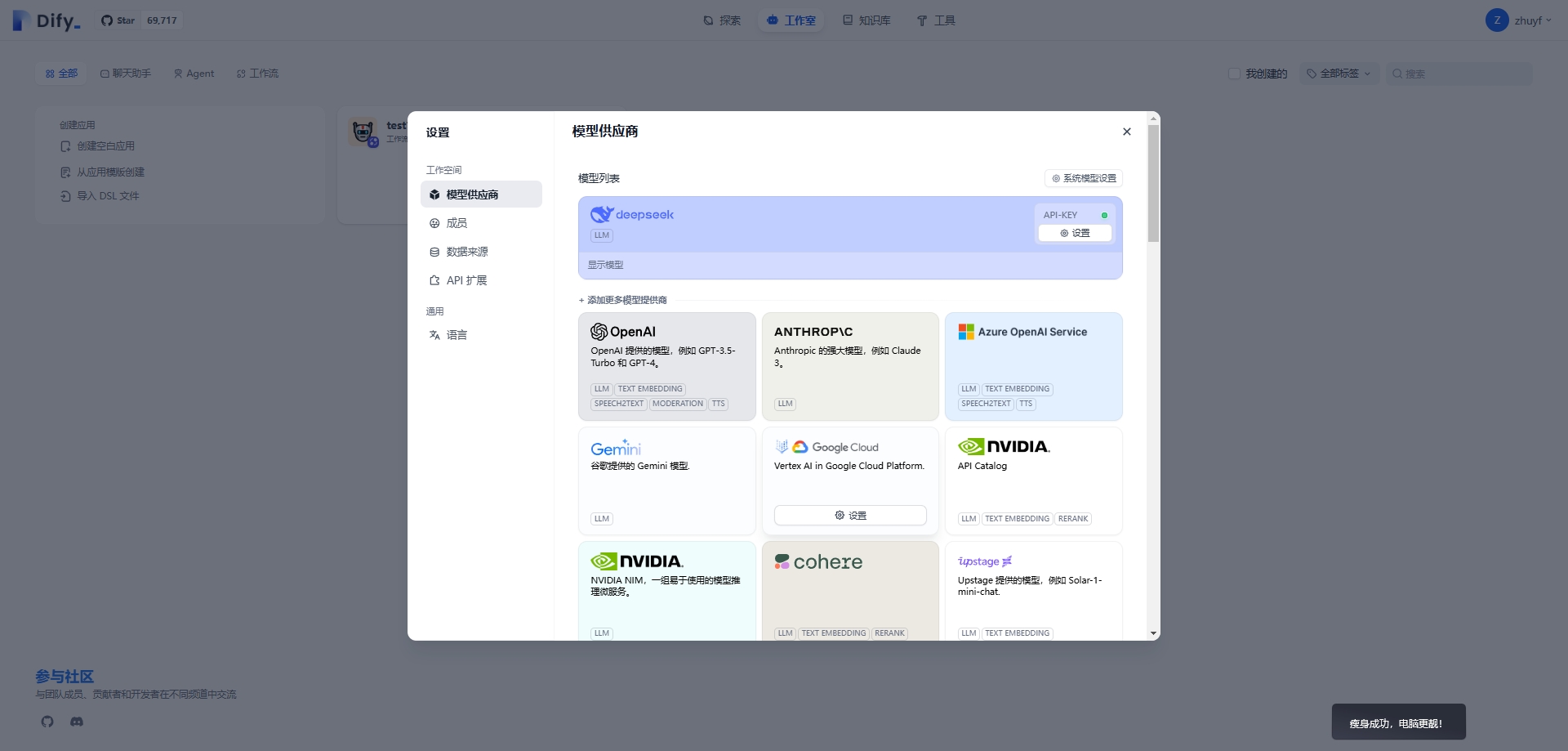Viewport: 1568px width, 751px height.
Task: Expand the 全部标签 tag dropdown
Action: click(x=1339, y=74)
